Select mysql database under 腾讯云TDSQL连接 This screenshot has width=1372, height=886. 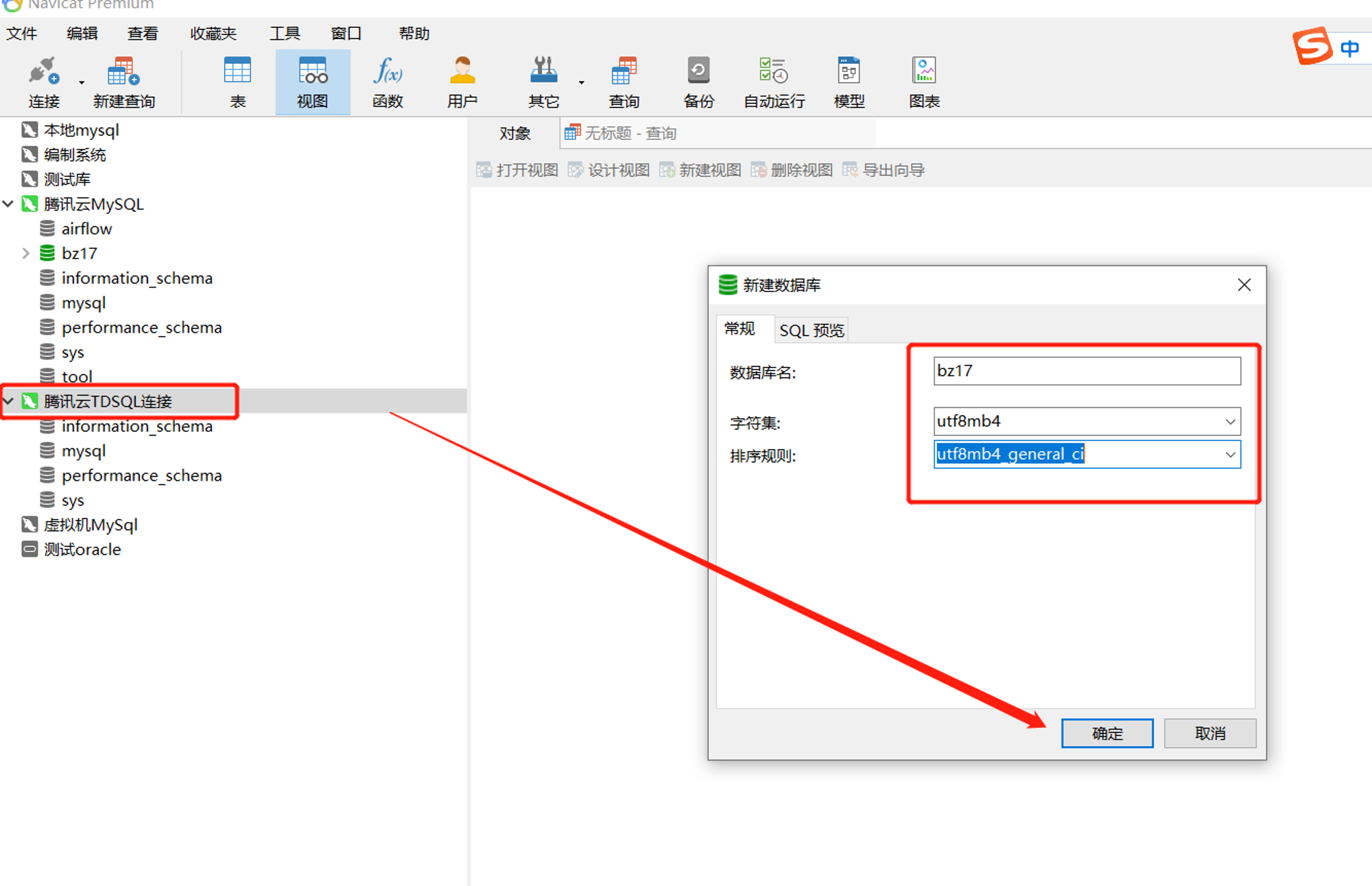pos(84,451)
